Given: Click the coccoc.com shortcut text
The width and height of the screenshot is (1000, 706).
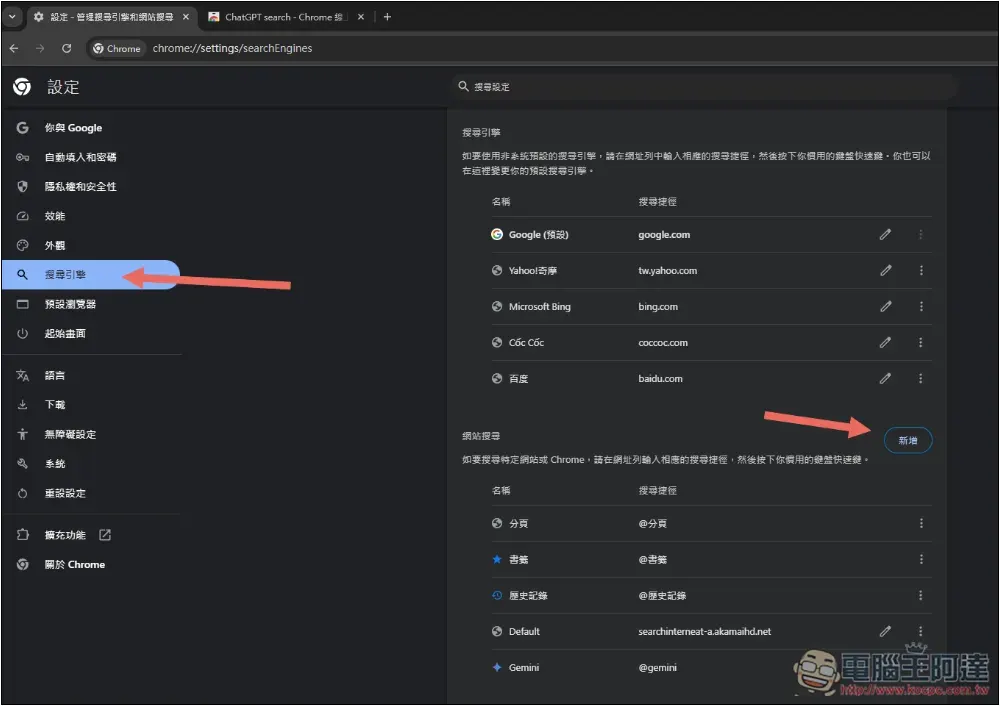Looking at the screenshot, I should 663,342.
